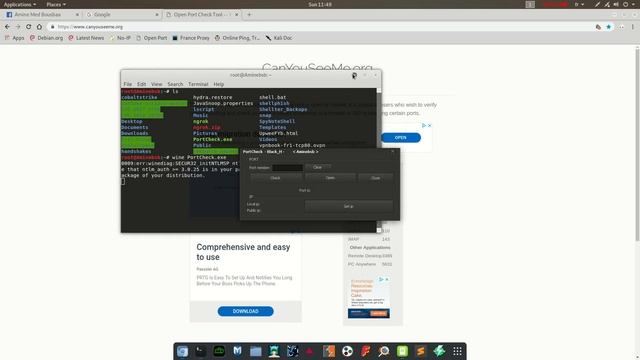Close the Google tab with its X
Image resolution: width=640 pixels, height=360 pixels.
(157, 14)
